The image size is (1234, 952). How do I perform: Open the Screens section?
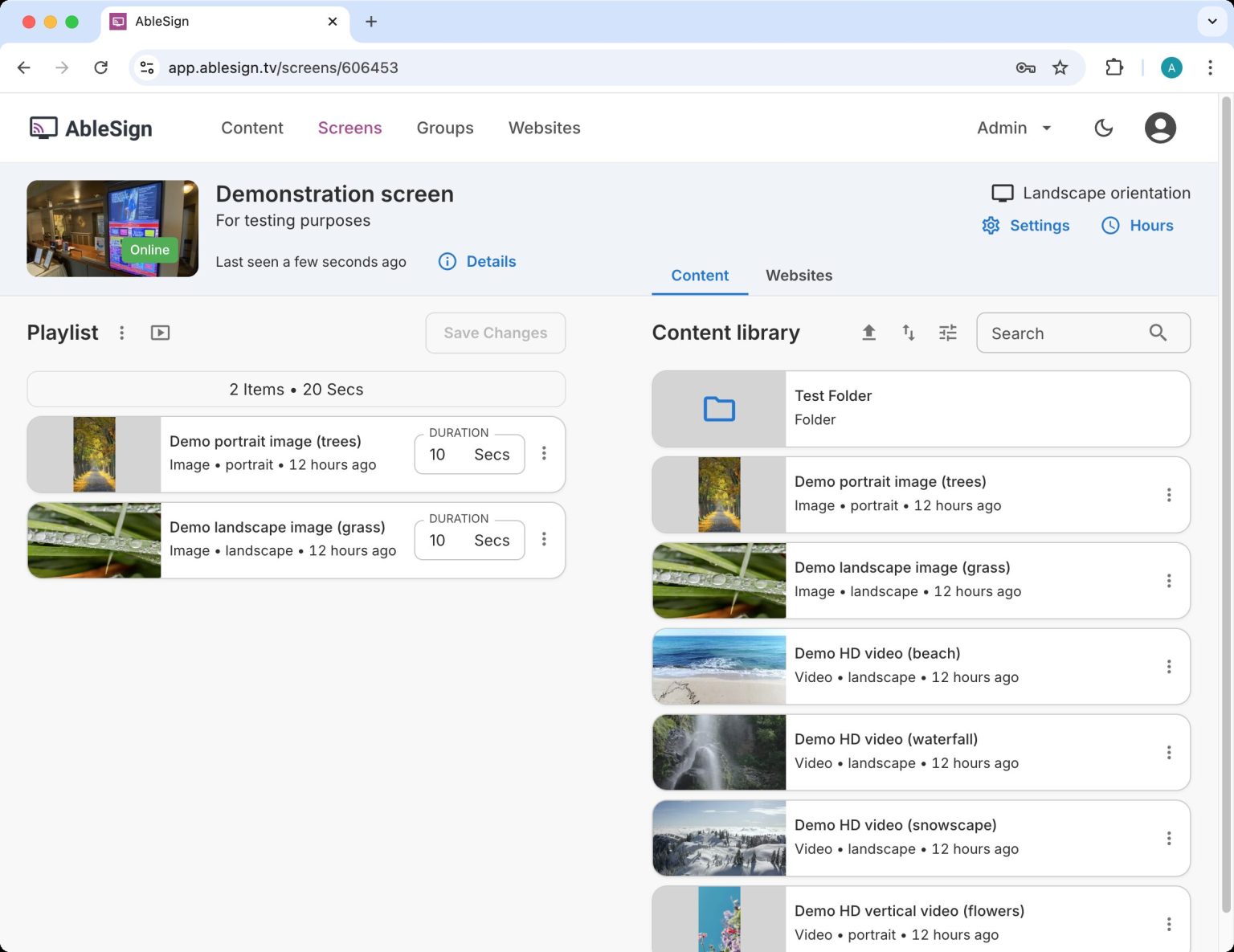(349, 128)
